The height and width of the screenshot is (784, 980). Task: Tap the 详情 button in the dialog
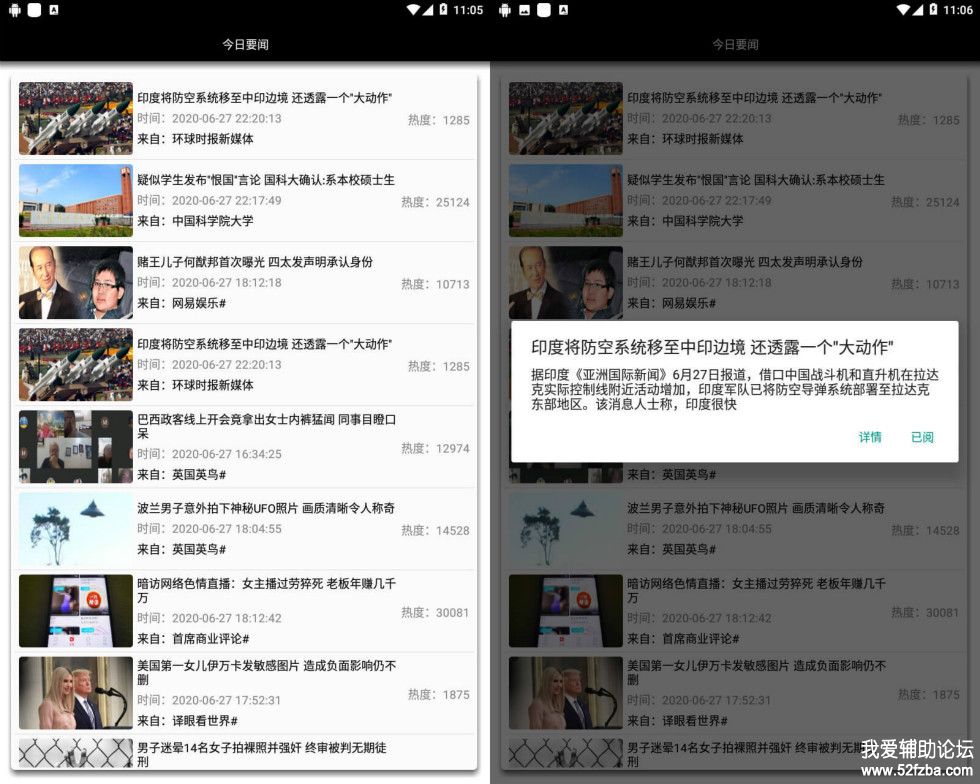(870, 437)
